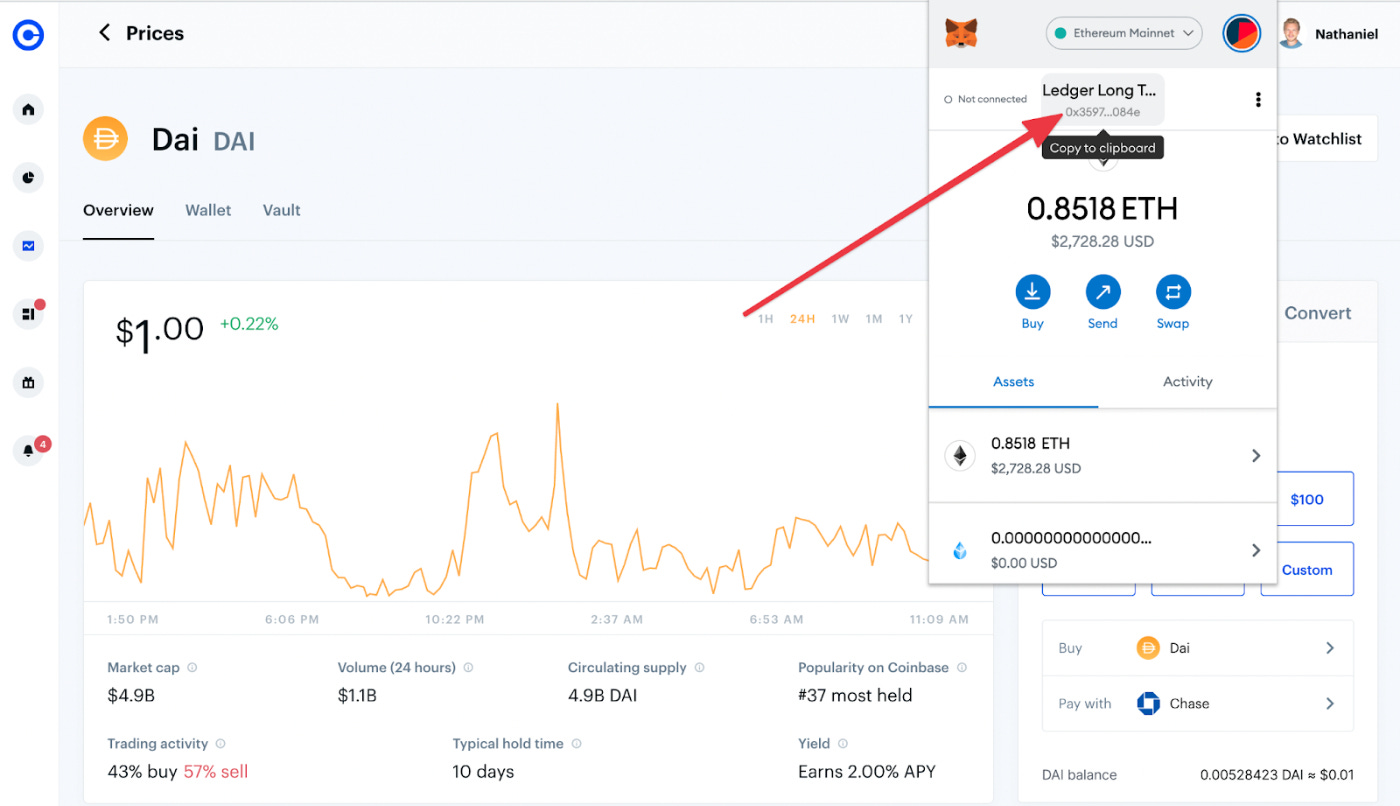Viewport: 1400px width, 806px height.
Task: Select the 1Y chart range
Action: click(x=905, y=319)
